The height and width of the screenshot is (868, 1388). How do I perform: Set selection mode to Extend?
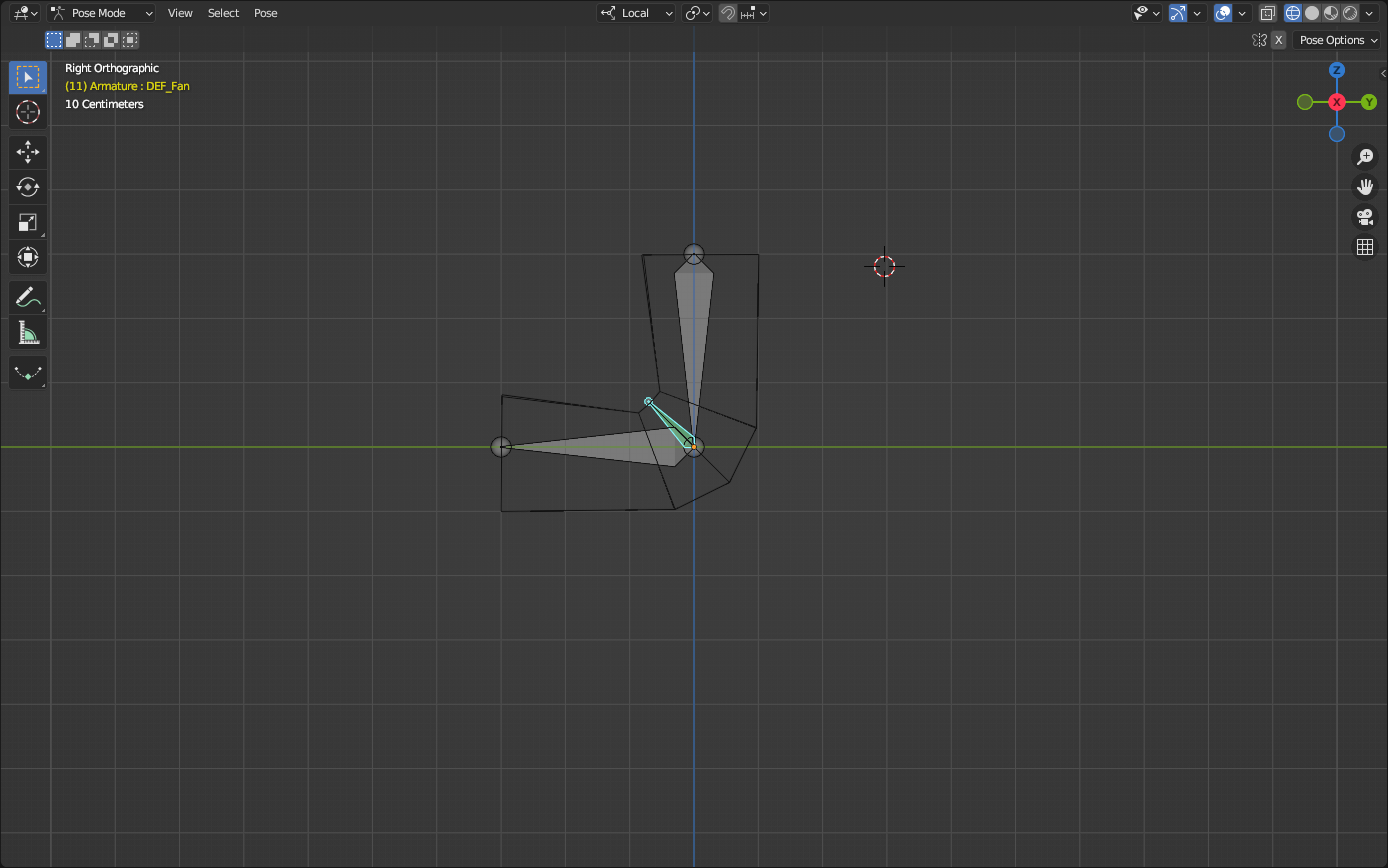pos(73,40)
